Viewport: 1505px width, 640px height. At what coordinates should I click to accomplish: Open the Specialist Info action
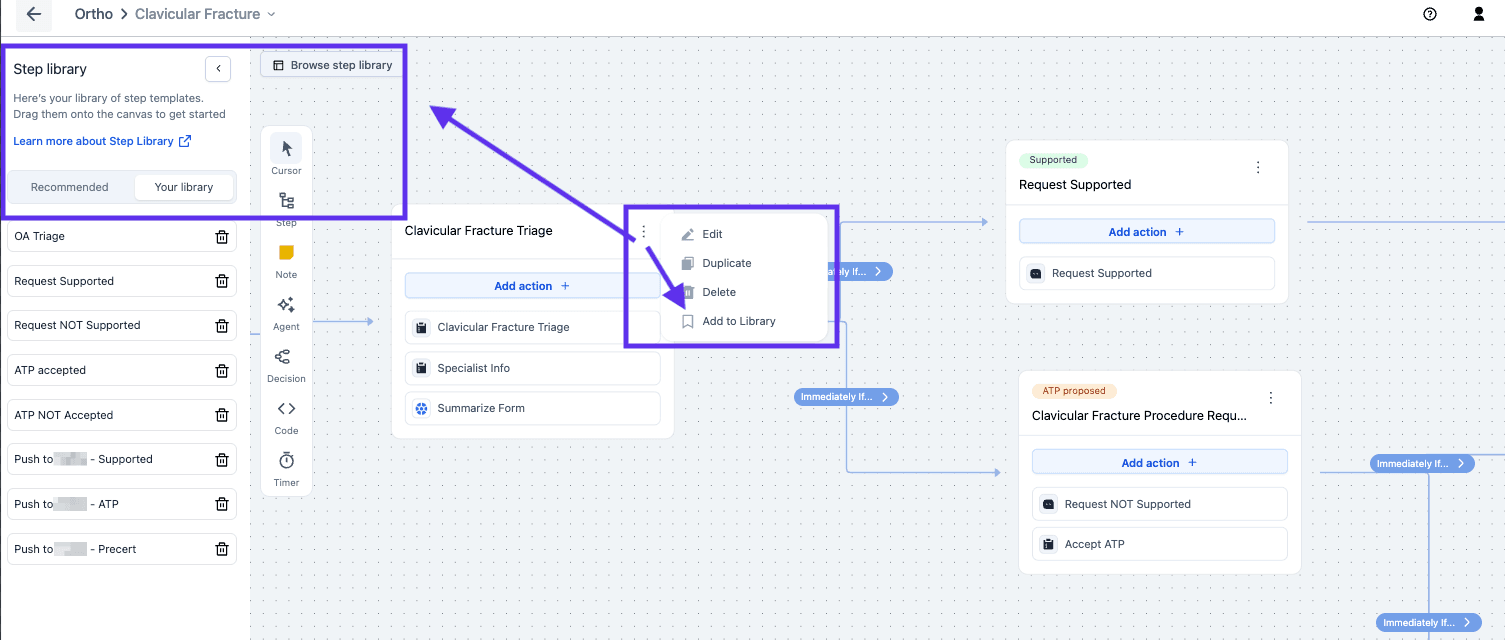pos(532,368)
